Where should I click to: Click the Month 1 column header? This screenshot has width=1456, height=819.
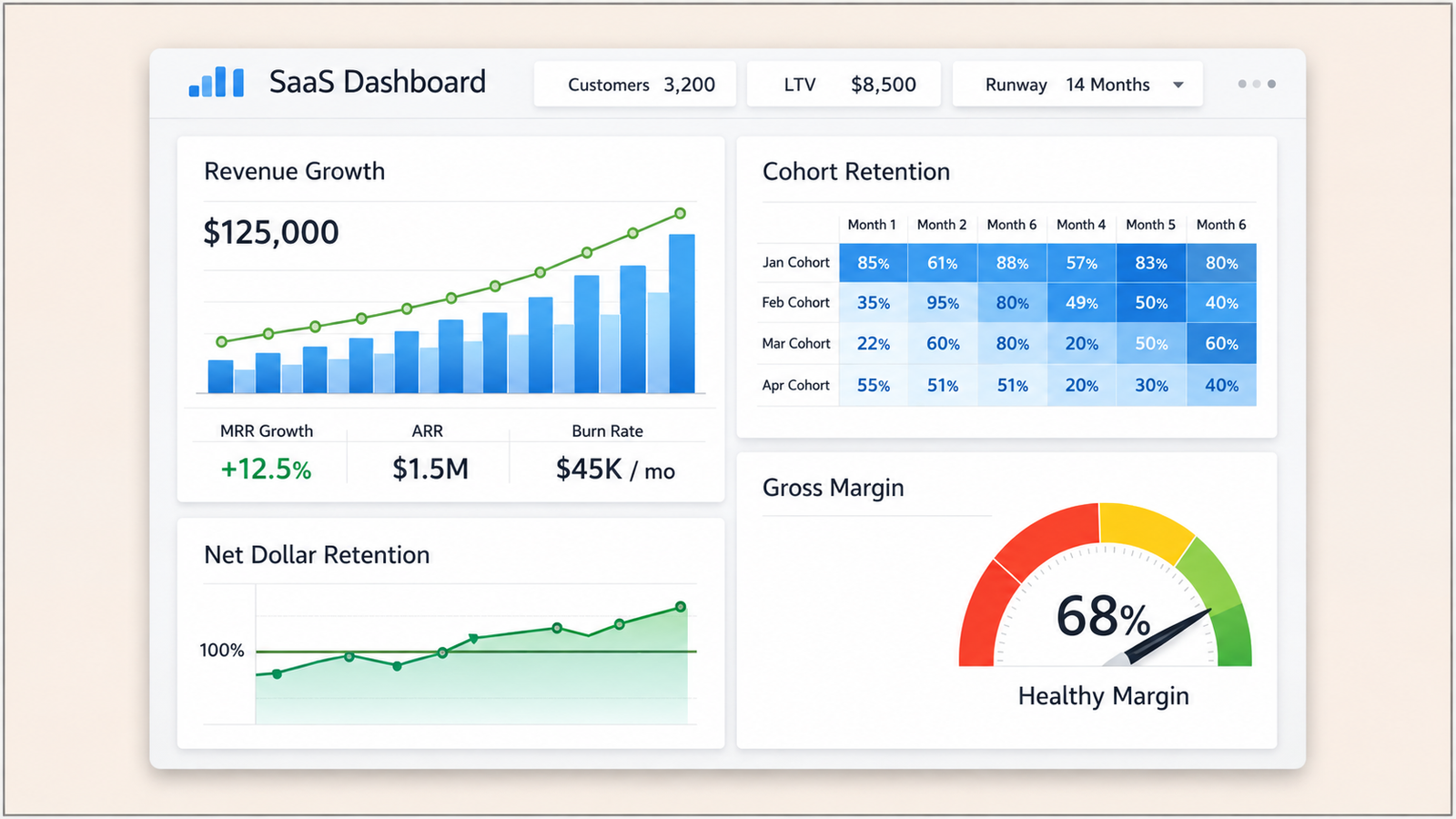coord(872,225)
